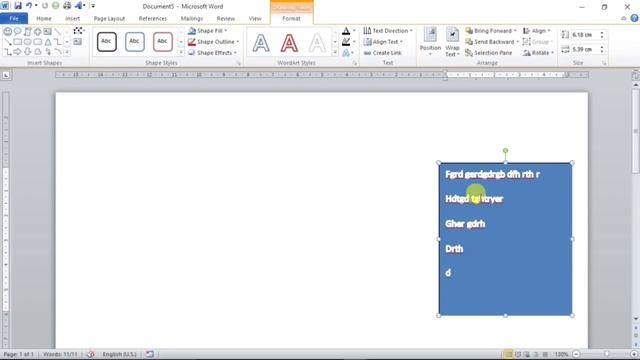This screenshot has width=640, height=360.
Task: Quick Print using the printer icon
Action: click(67, 6)
